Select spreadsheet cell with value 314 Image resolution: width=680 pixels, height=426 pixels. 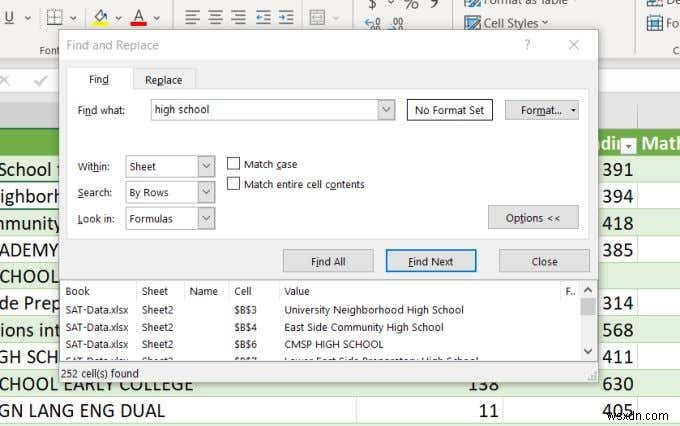618,303
